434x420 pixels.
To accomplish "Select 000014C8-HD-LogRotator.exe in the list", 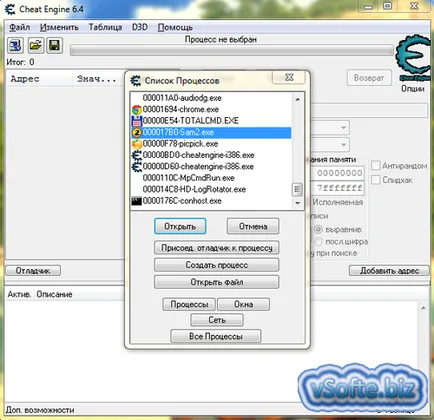I will tap(211, 190).
